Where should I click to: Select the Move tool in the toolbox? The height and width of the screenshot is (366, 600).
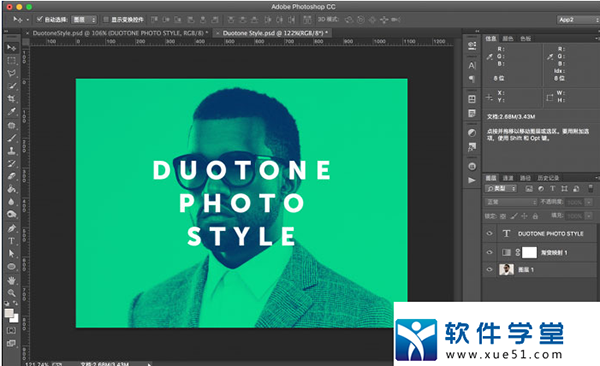11,47
